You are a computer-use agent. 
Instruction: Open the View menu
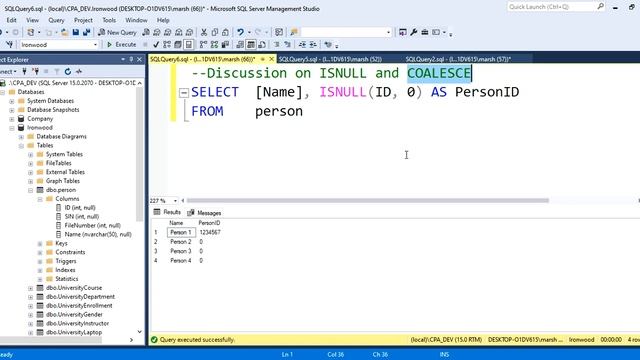[x=33, y=20]
